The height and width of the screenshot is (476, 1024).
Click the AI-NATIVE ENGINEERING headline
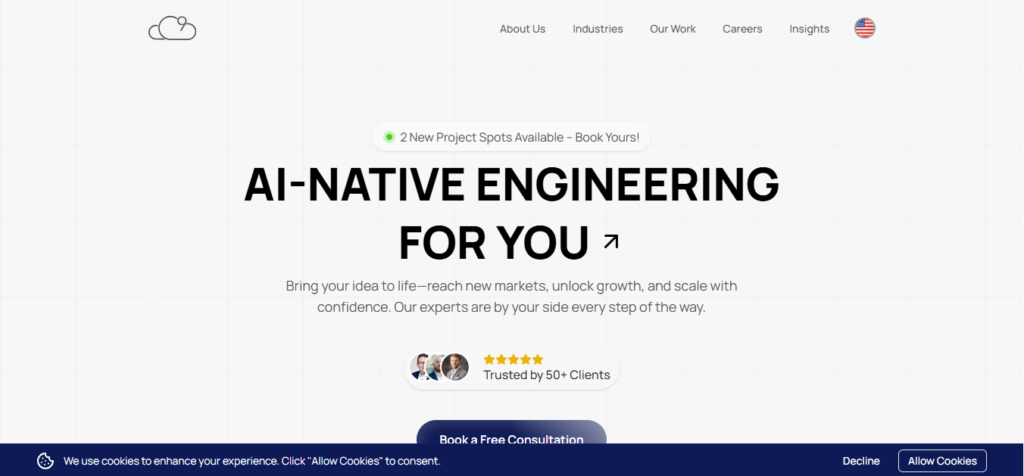(x=511, y=185)
